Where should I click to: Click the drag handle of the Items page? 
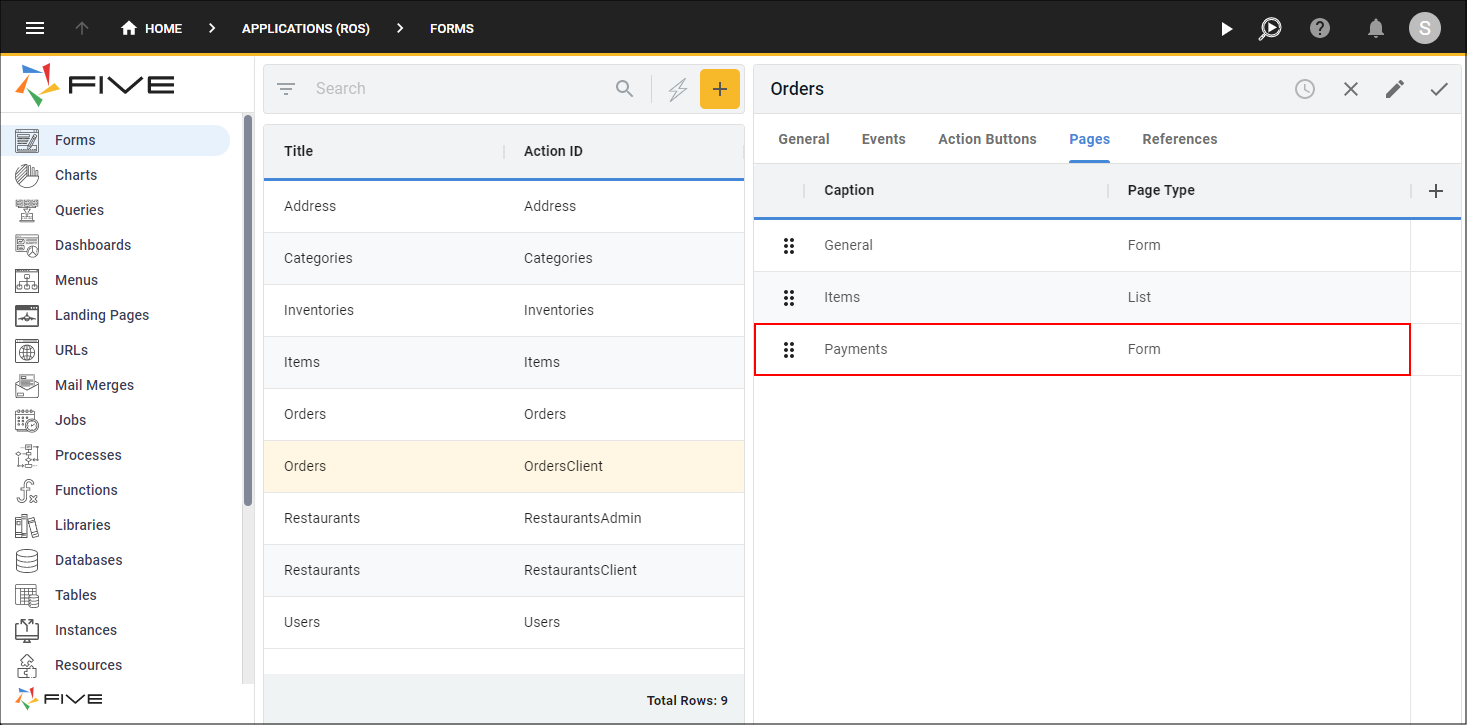tap(789, 297)
